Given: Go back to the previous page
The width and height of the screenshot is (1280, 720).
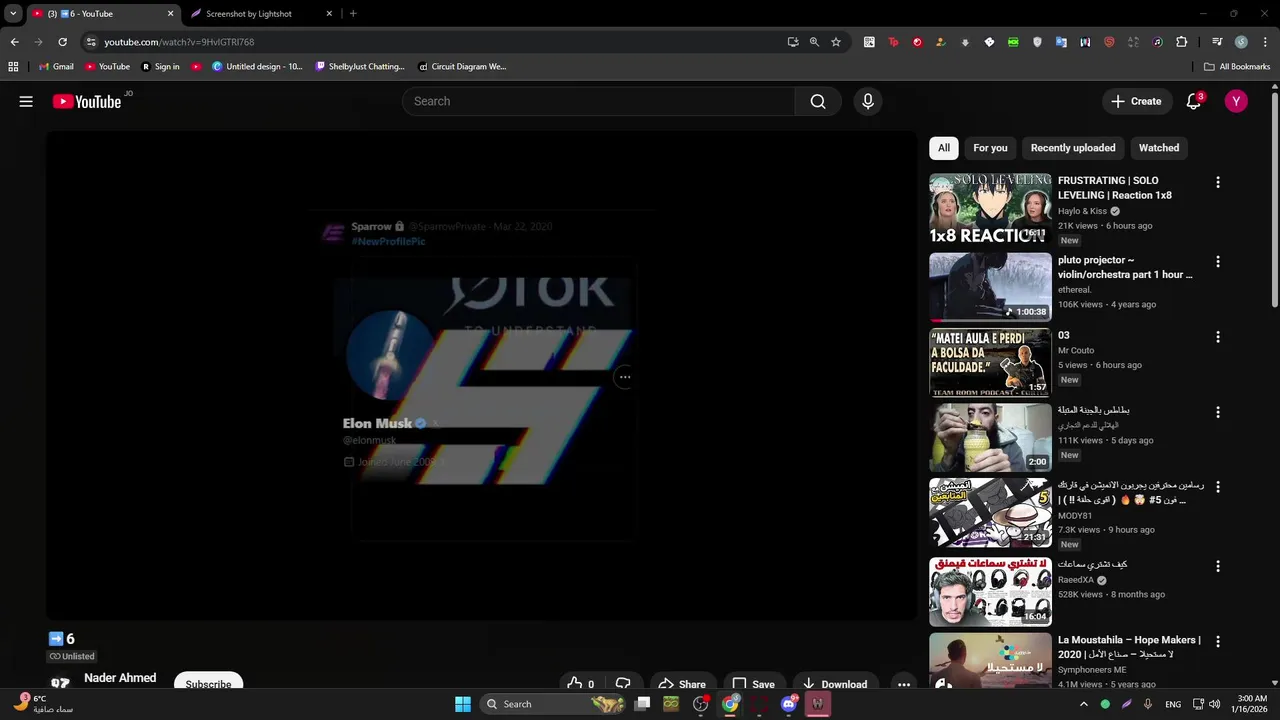Looking at the screenshot, I should pyautogui.click(x=14, y=42).
